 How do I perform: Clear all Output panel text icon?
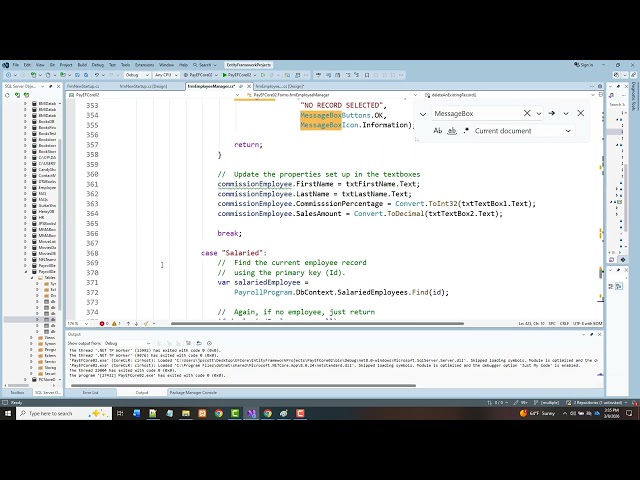tap(189, 343)
